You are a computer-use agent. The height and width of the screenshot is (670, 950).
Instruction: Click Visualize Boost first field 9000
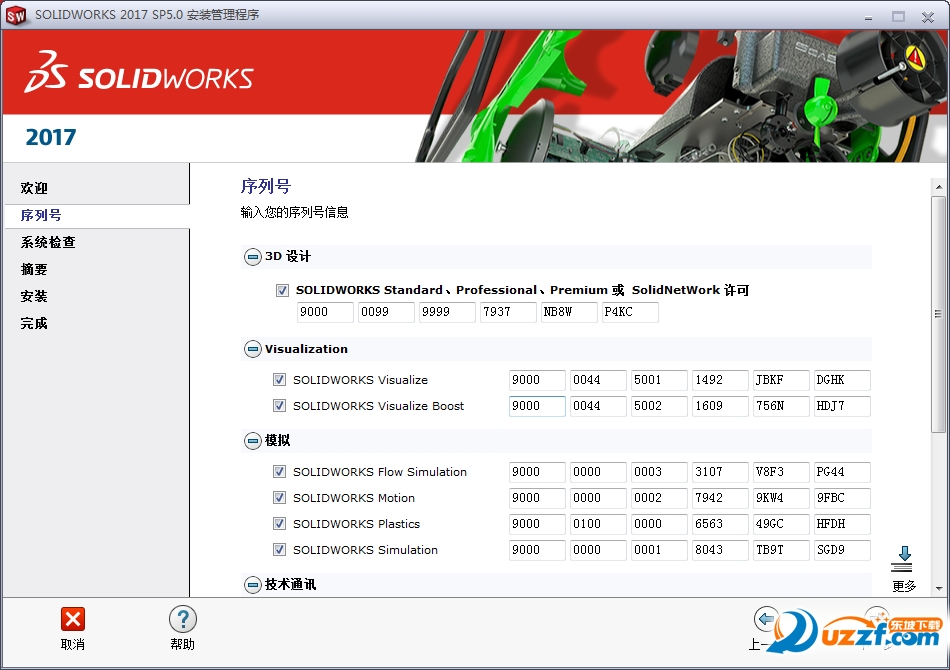pyautogui.click(x=537, y=406)
